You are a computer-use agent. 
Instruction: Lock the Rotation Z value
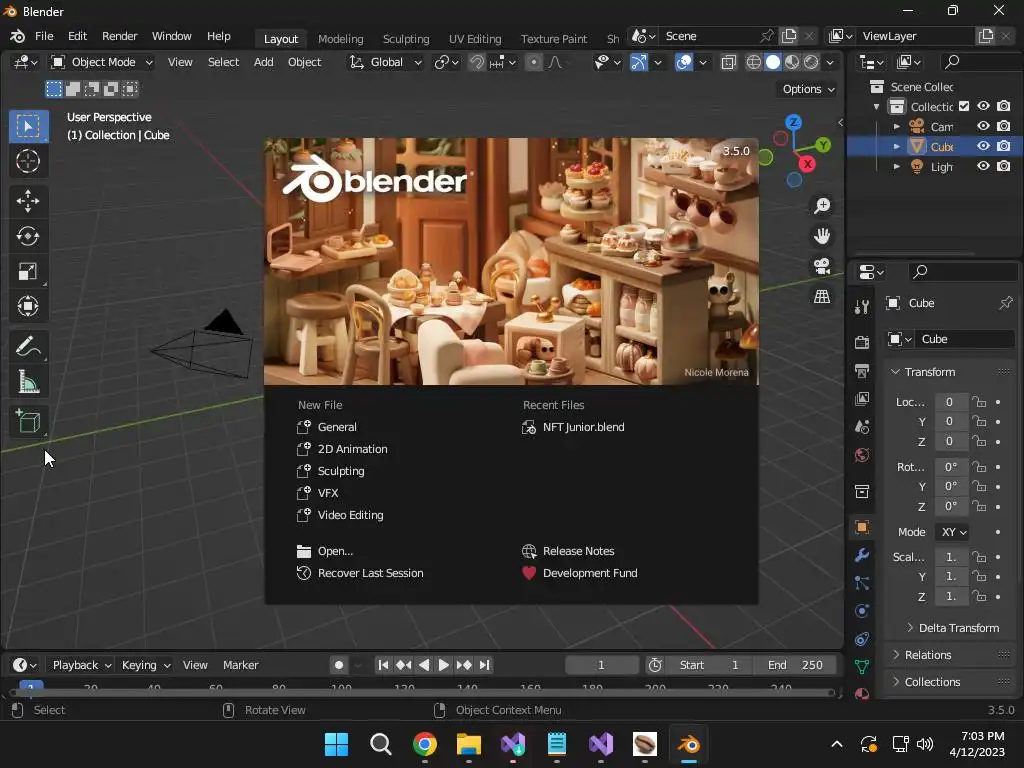click(x=978, y=507)
